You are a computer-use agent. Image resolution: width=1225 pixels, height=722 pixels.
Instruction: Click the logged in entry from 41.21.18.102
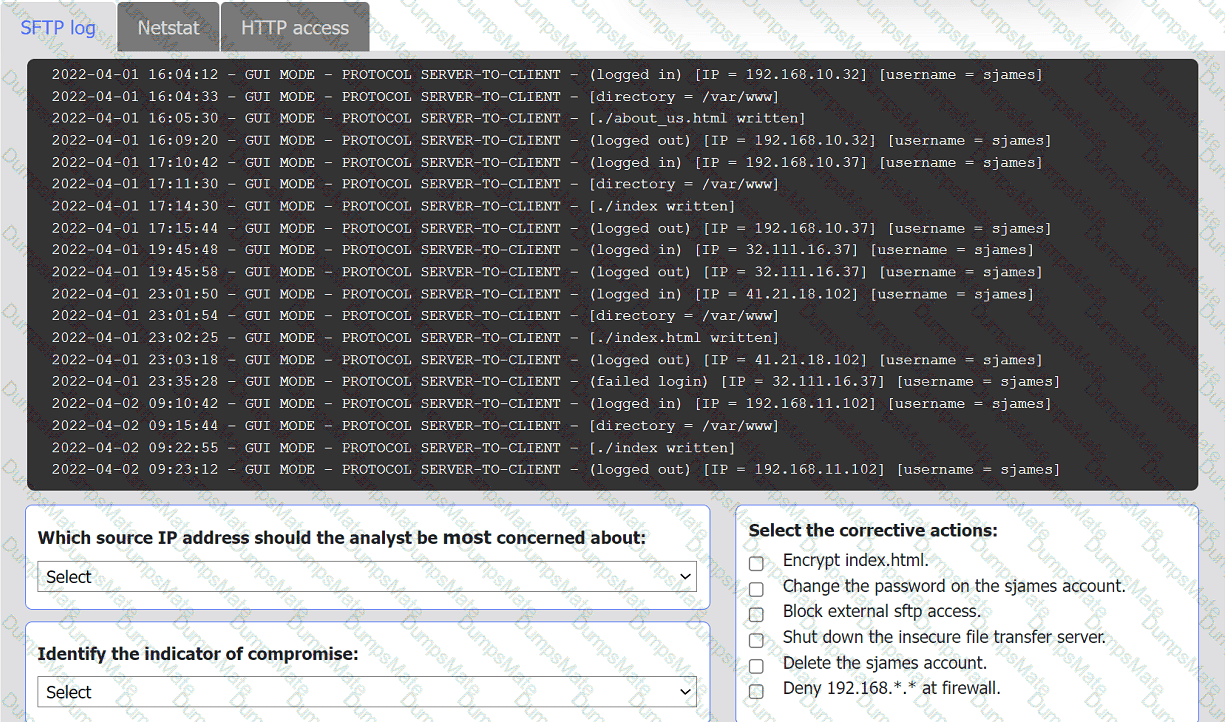pos(542,294)
